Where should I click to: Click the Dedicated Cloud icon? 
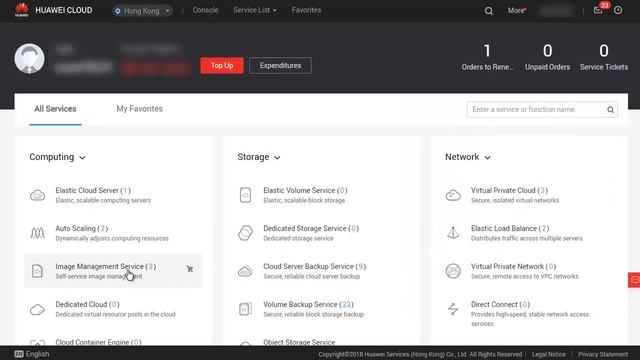(x=38, y=309)
